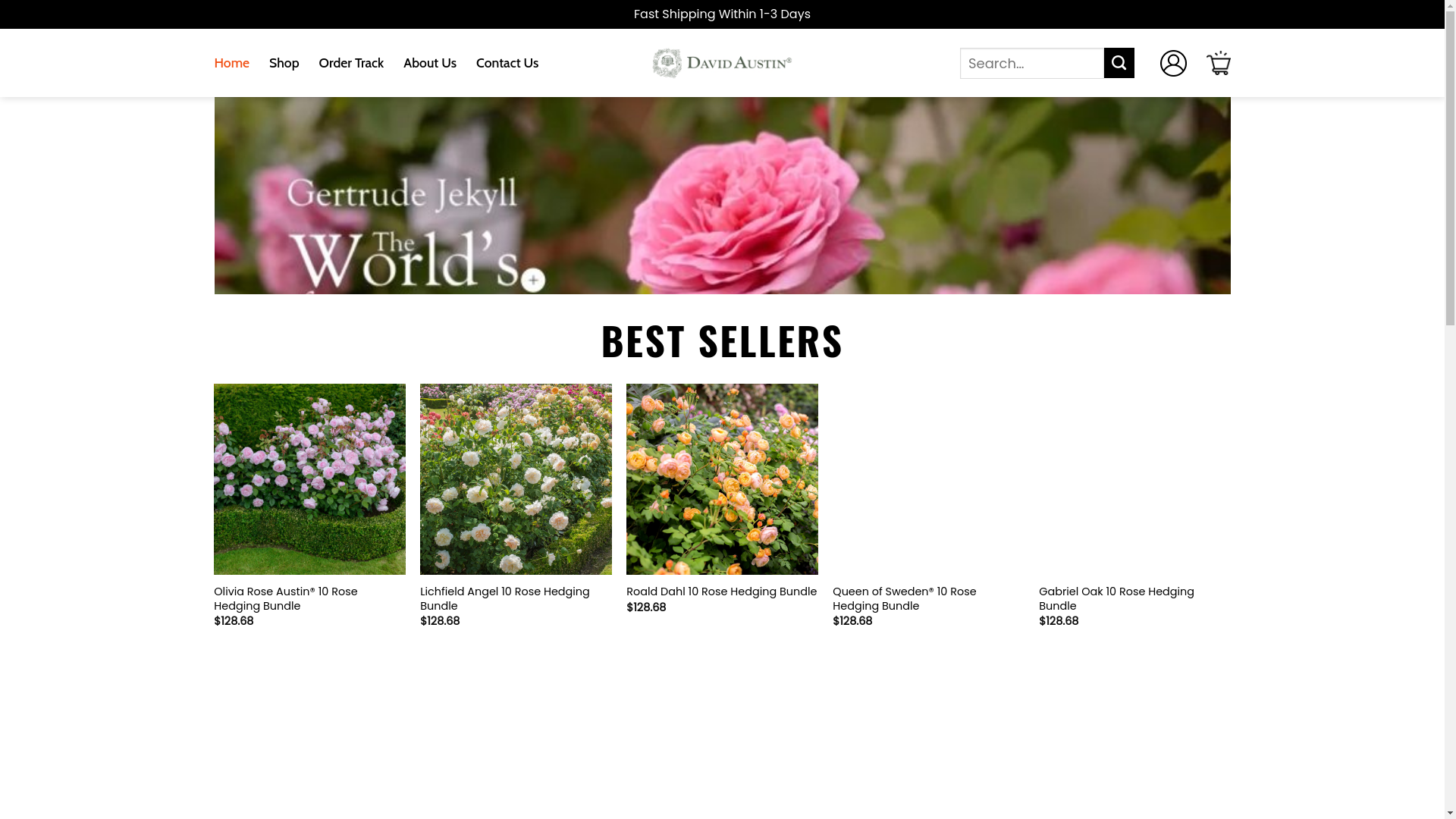
Task: Click the page vertical scrollbar
Action: point(1450,409)
